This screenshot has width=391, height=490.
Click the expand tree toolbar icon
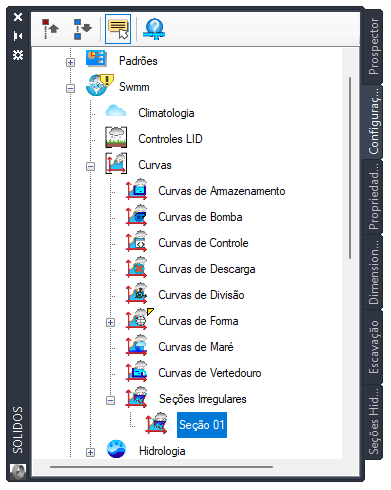coord(82,29)
